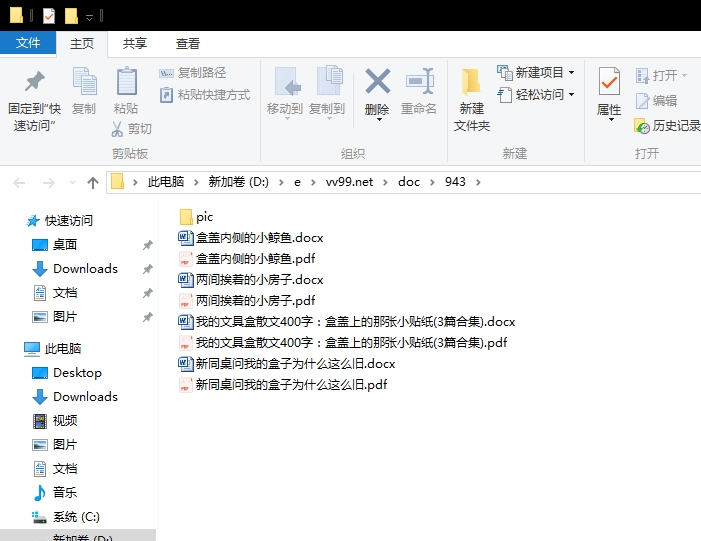Screen dimensions: 701x541
Task: Click the Properties (属性) checkmark icon
Action: (x=609, y=81)
